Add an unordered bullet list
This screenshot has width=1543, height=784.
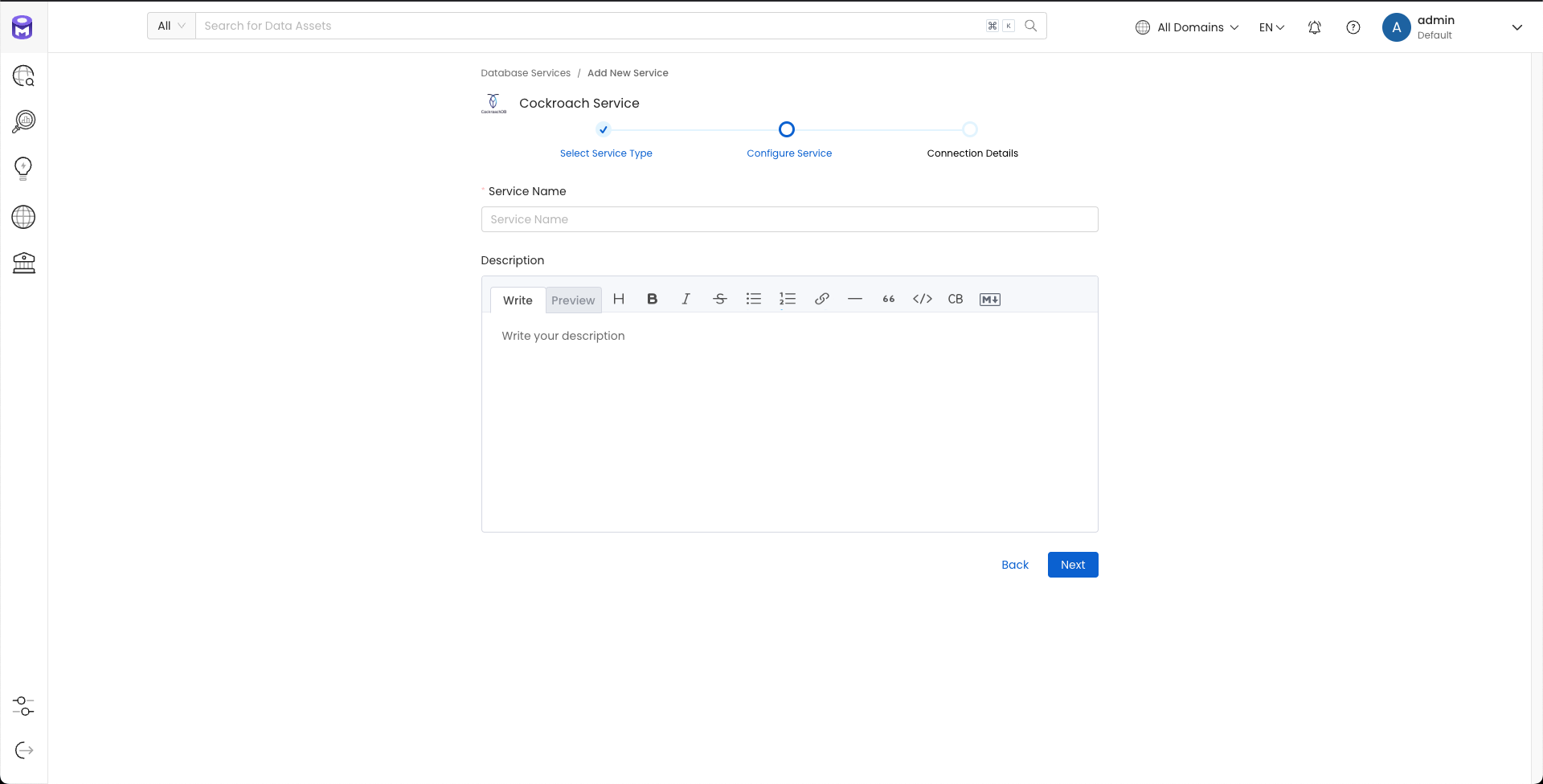click(753, 299)
